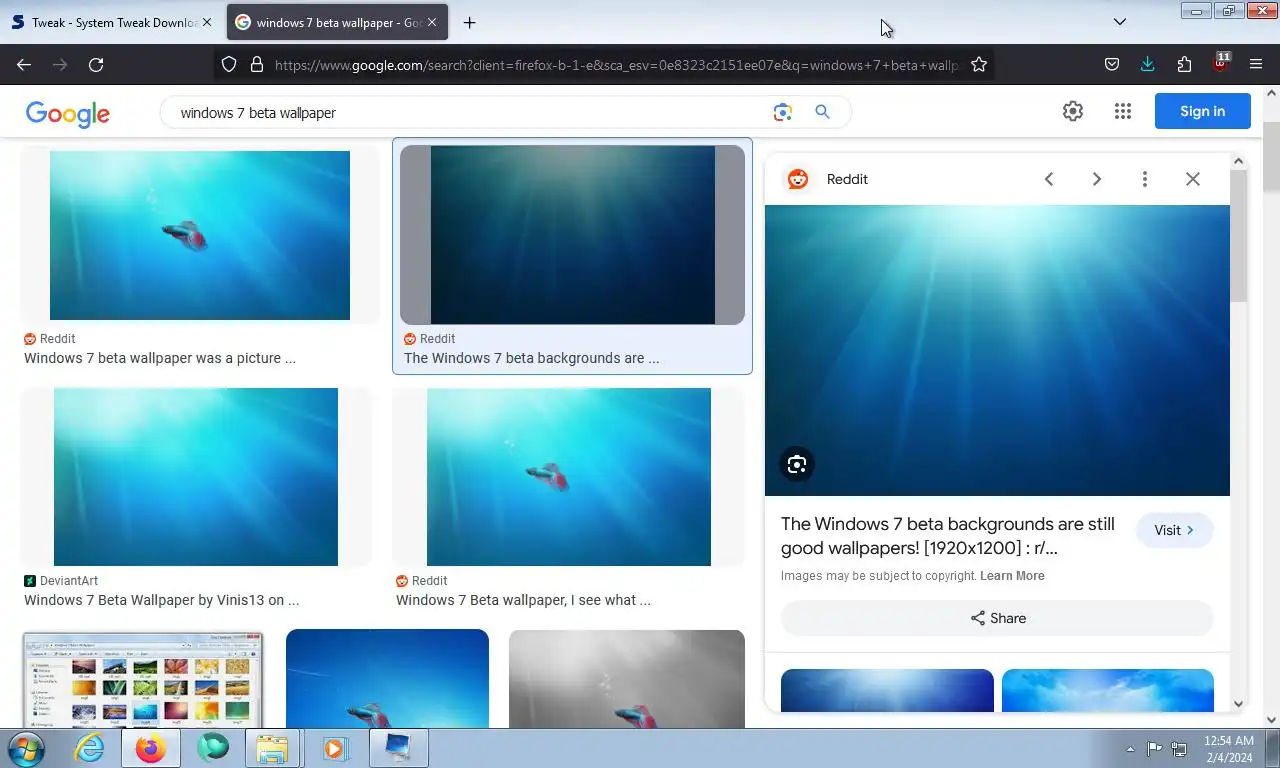Image resolution: width=1280 pixels, height=768 pixels.
Task: Open site info via the padlock icon
Action: click(256, 64)
